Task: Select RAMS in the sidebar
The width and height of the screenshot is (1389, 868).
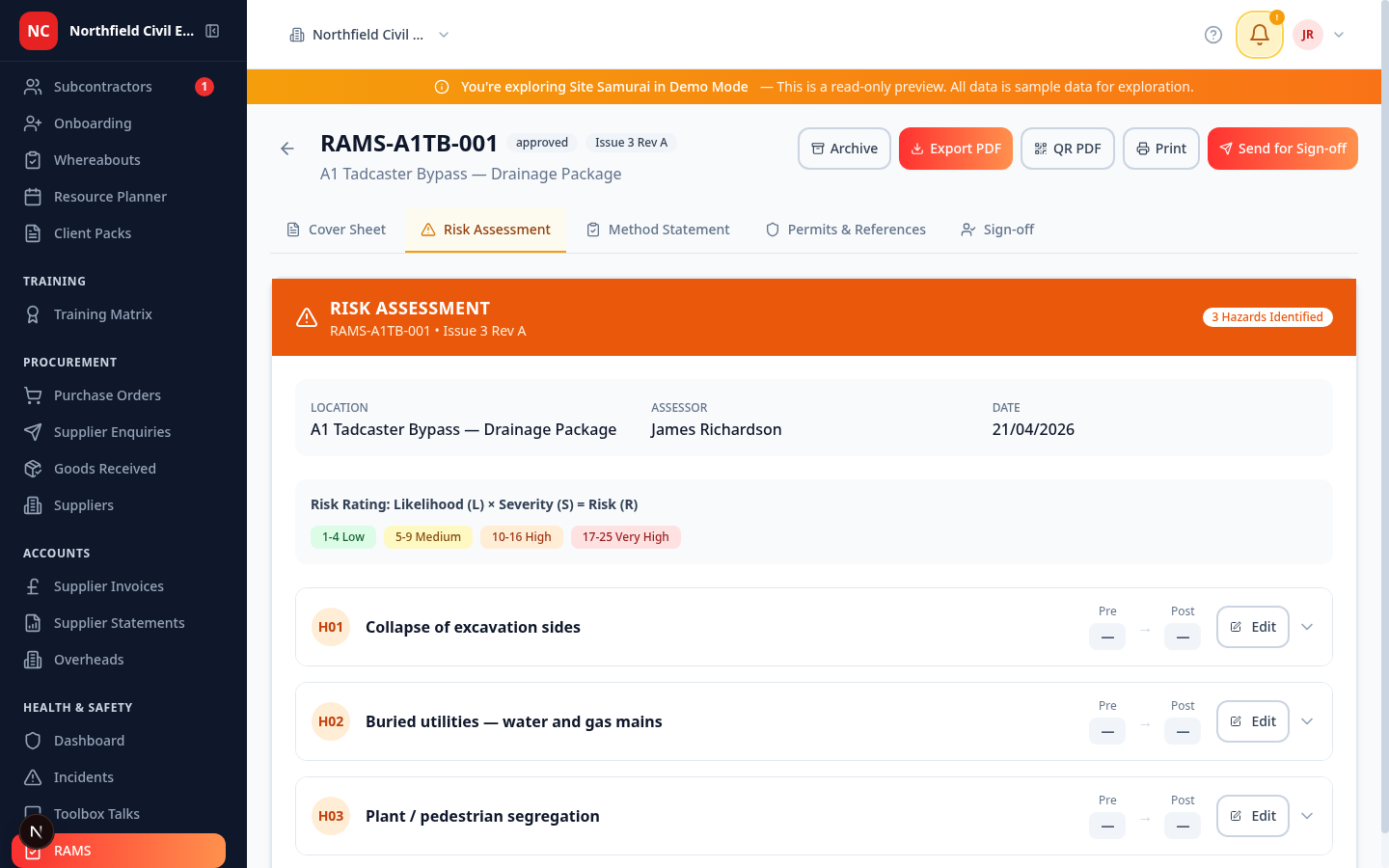Action: pyautogui.click(x=72, y=850)
